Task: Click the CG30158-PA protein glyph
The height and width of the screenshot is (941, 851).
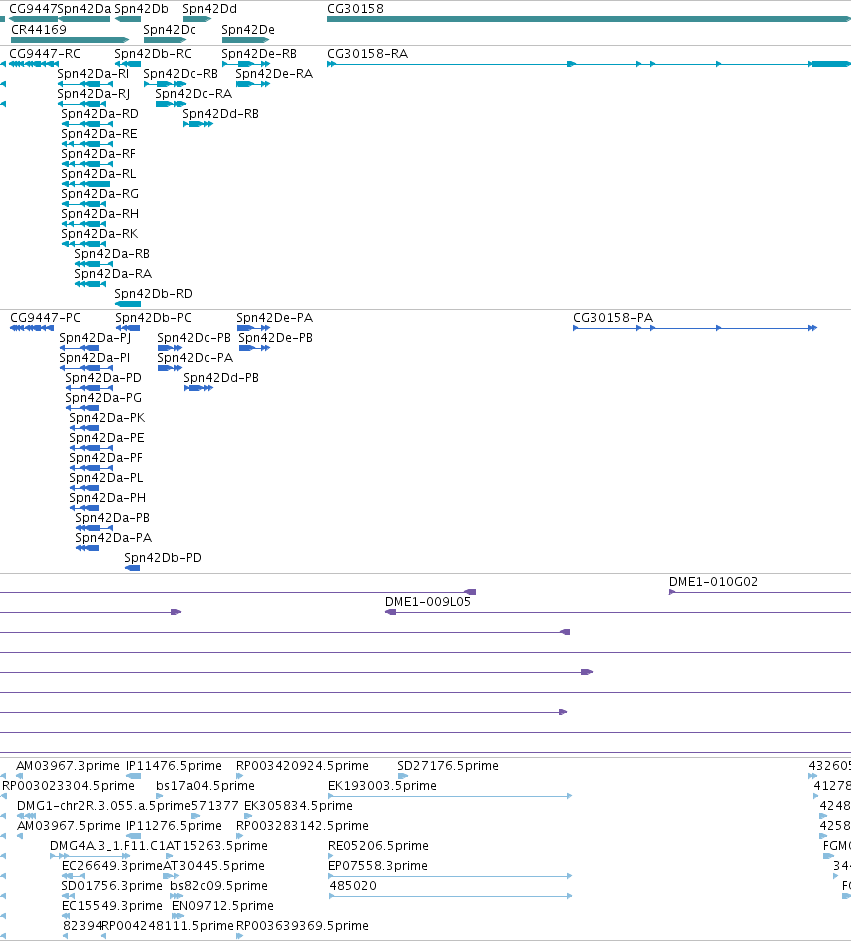Action: (695, 328)
